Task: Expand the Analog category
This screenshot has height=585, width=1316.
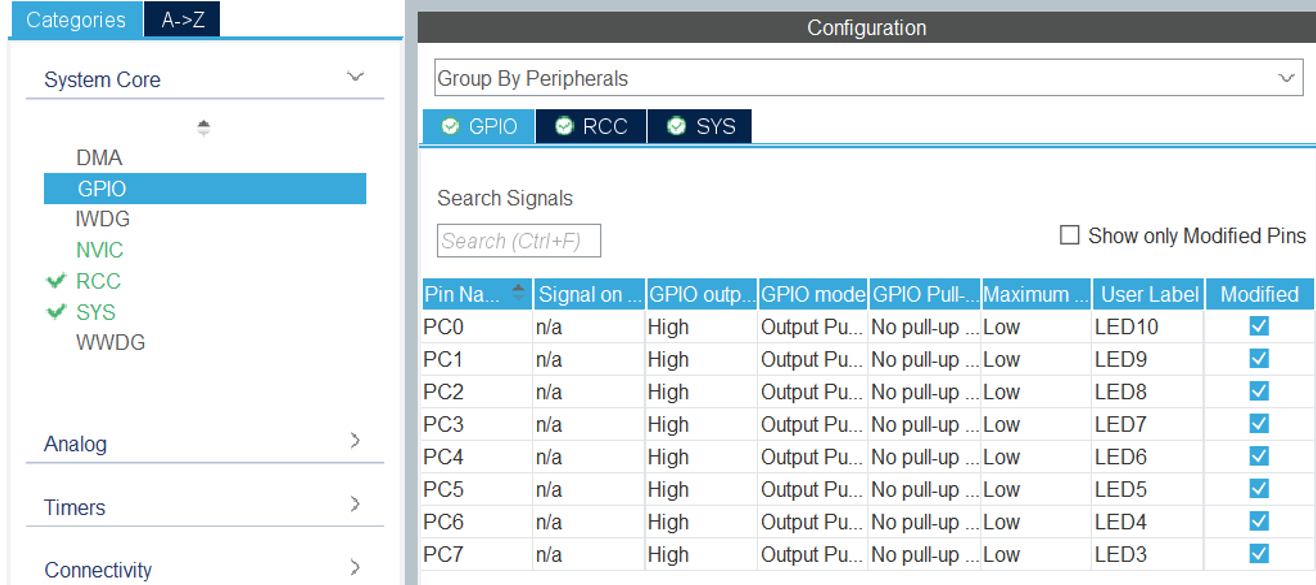Action: click(x=355, y=441)
